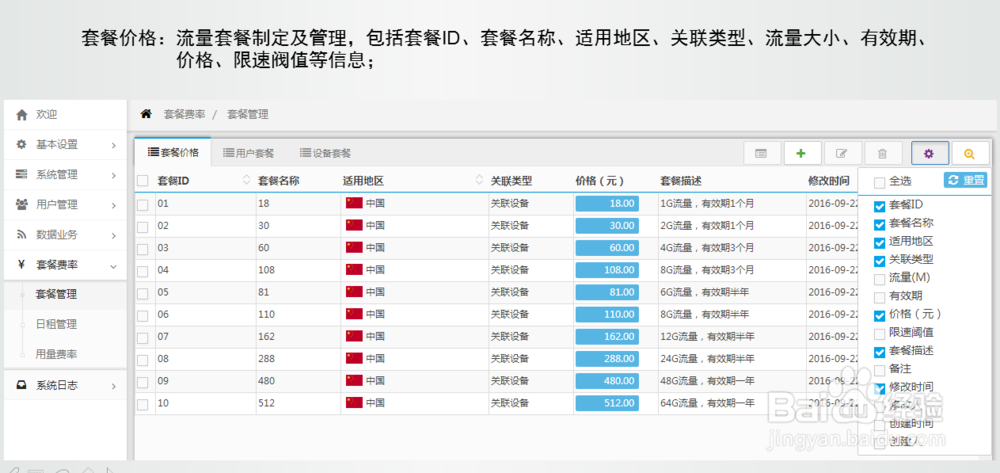This screenshot has width=1000, height=473.
Task: Click the China flag in row 01
Action: 354,203
